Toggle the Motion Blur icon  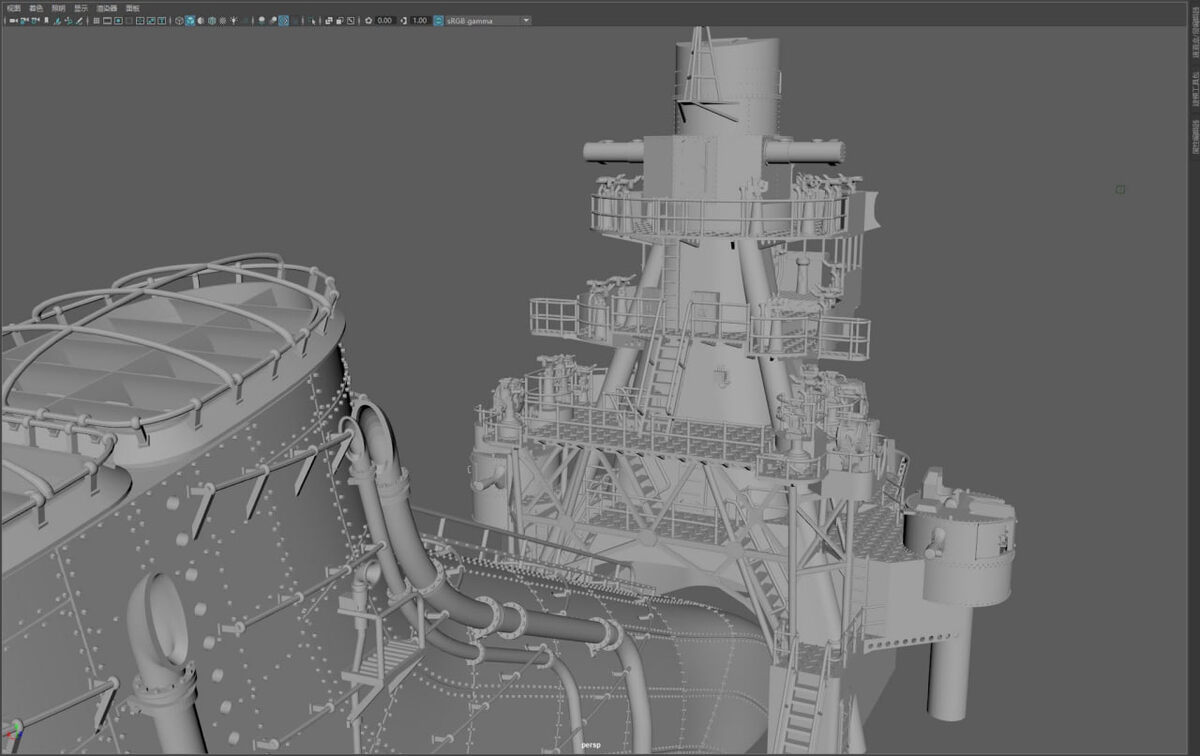[x=272, y=20]
